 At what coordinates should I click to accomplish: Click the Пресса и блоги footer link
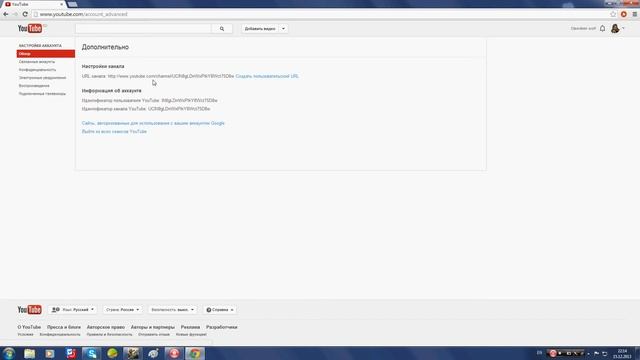point(64,327)
